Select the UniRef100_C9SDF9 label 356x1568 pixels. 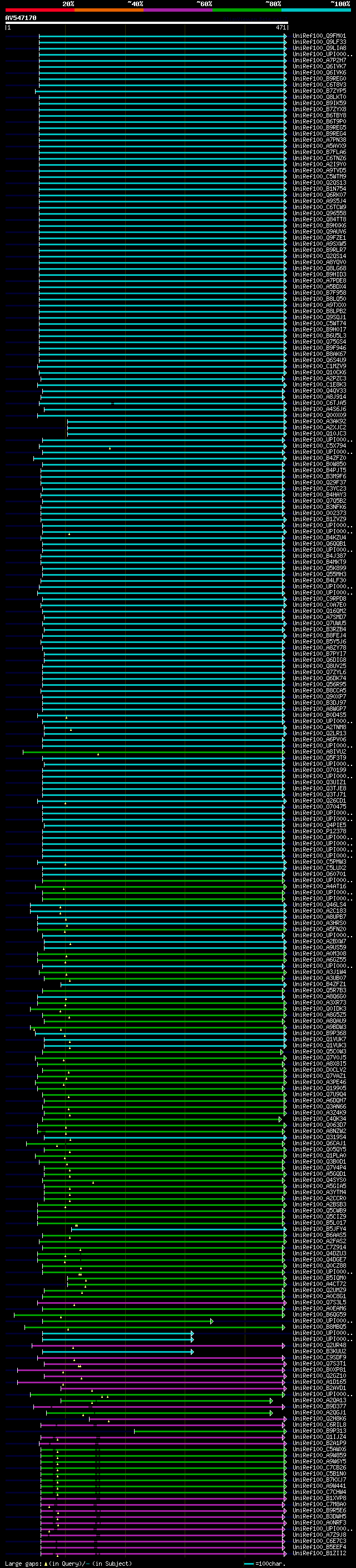[x=319, y=1357]
